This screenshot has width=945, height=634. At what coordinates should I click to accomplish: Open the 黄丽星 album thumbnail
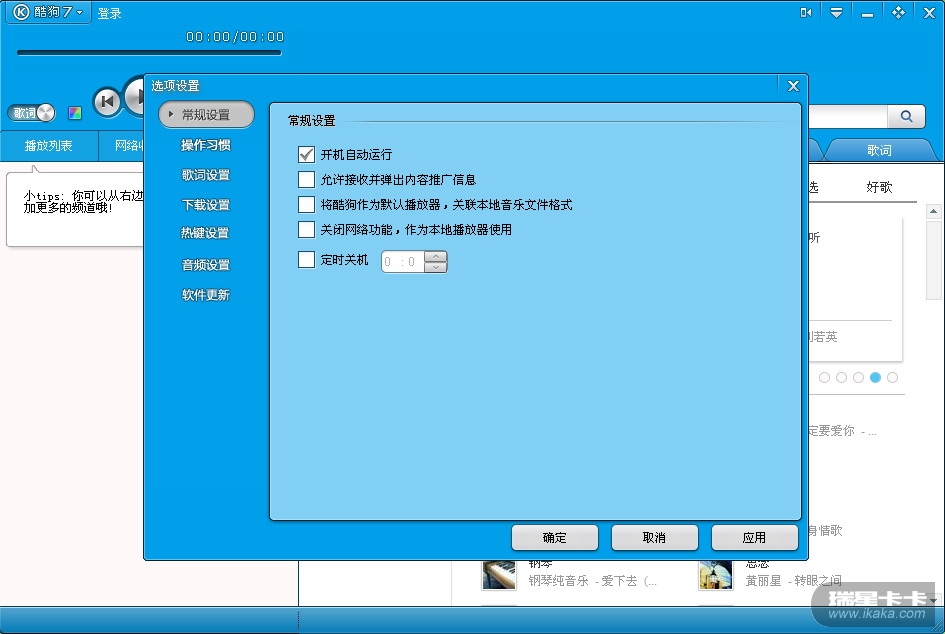coord(715,575)
